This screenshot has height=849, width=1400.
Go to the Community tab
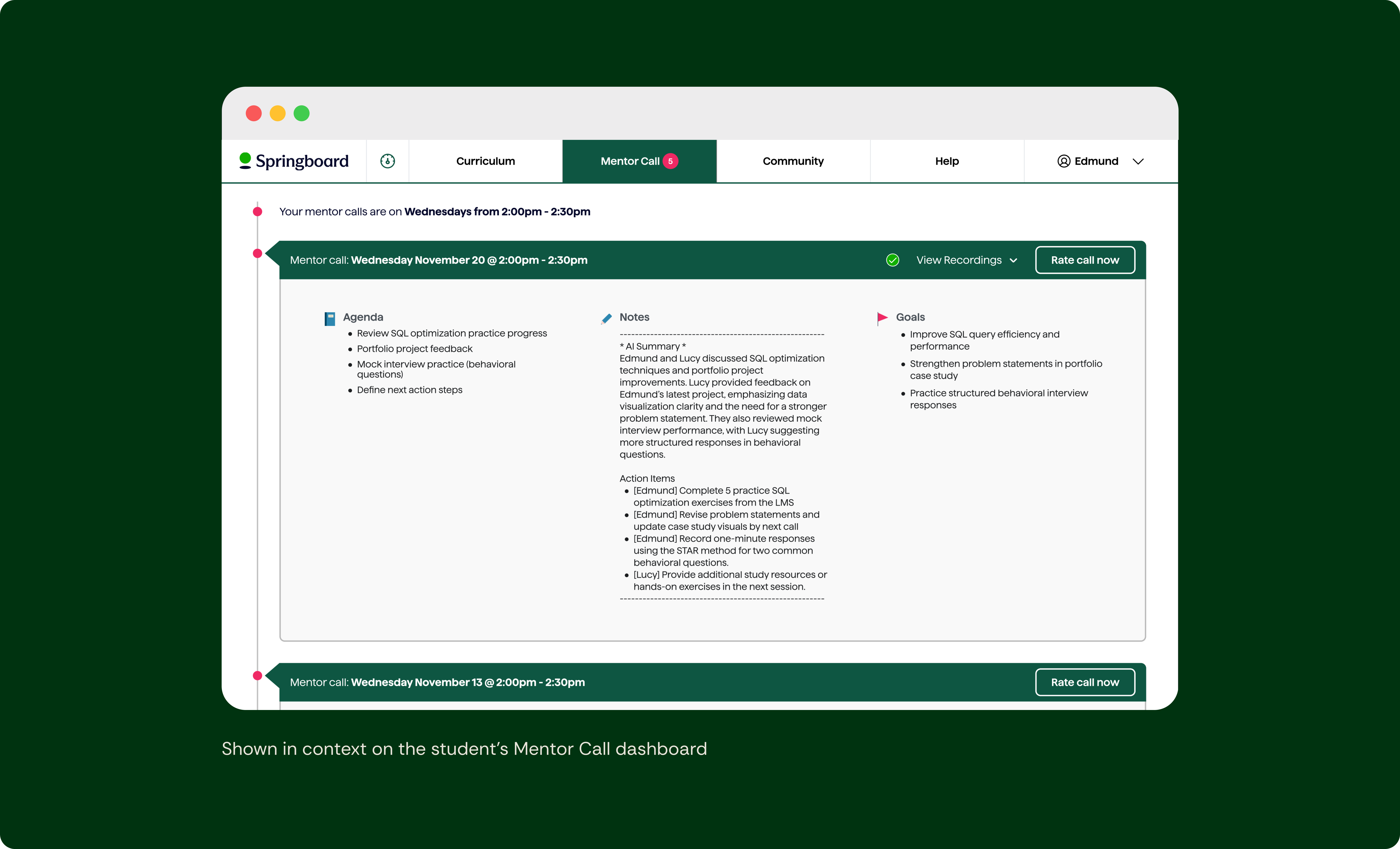(x=793, y=161)
